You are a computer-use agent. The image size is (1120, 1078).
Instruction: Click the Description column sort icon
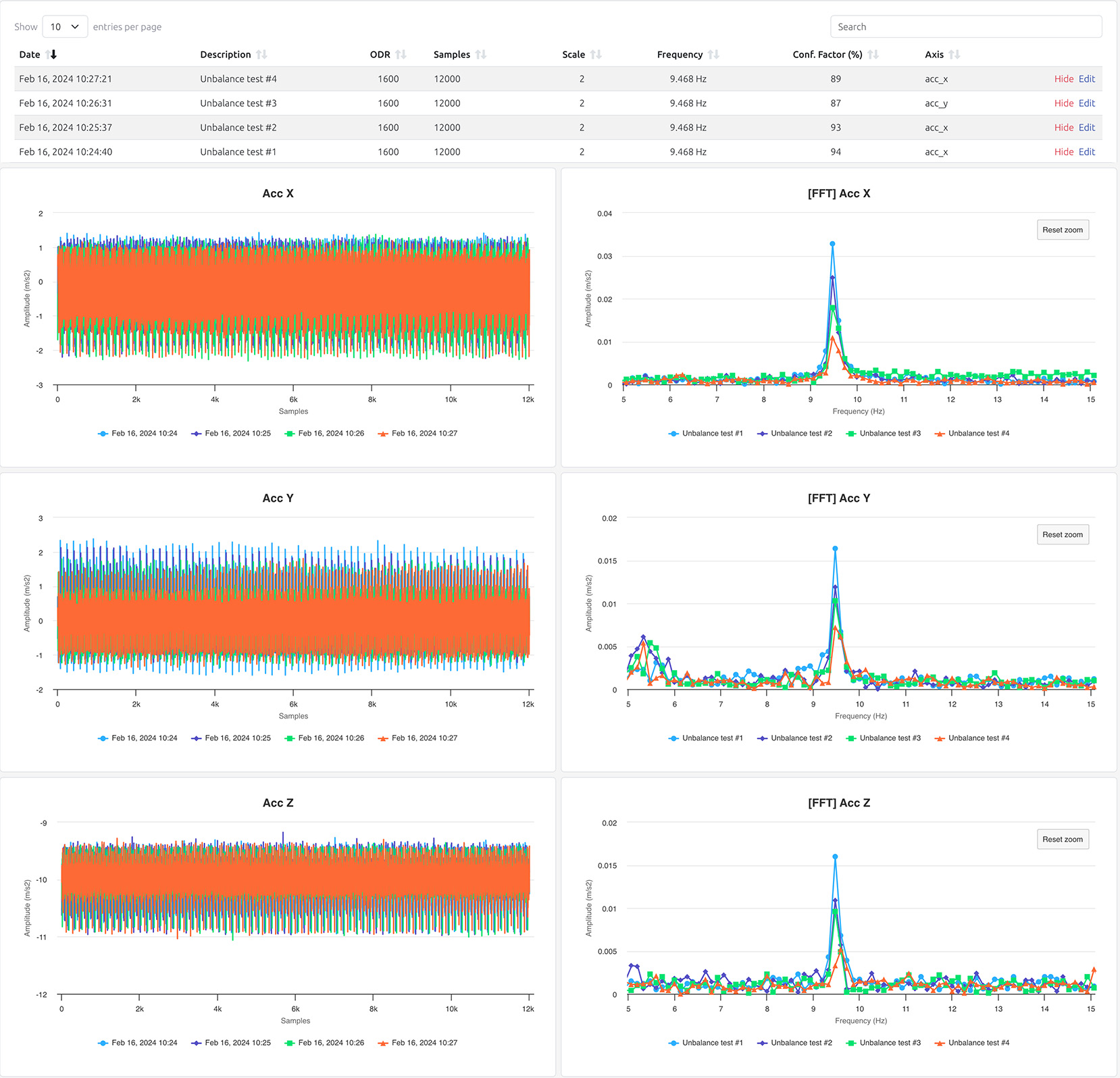tap(261, 55)
